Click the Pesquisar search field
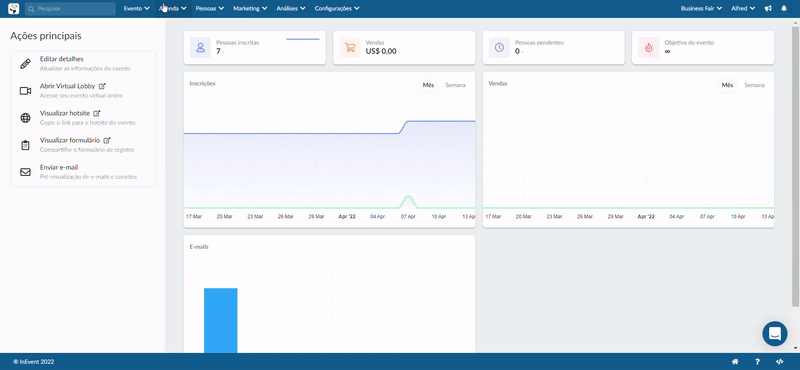This screenshot has width=800, height=370. point(70,9)
